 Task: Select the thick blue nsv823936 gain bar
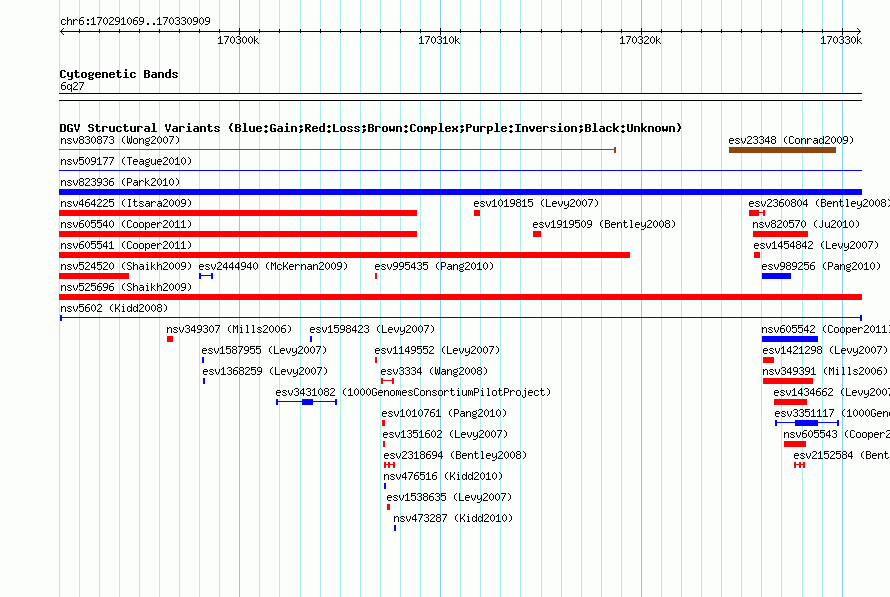460,192
